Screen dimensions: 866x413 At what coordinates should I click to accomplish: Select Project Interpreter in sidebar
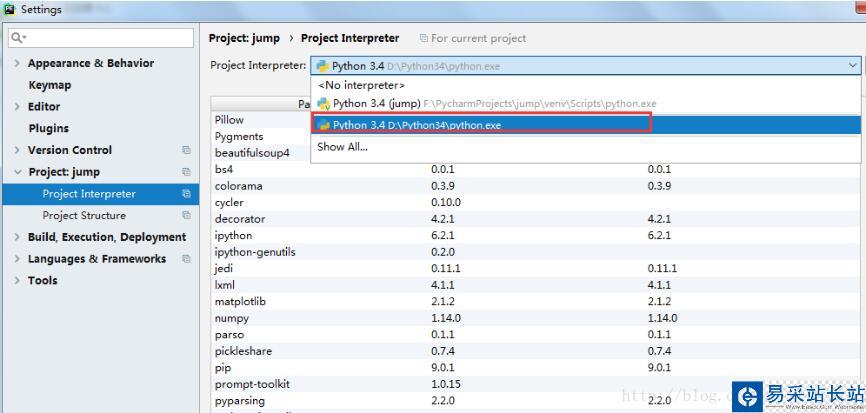click(x=101, y=194)
